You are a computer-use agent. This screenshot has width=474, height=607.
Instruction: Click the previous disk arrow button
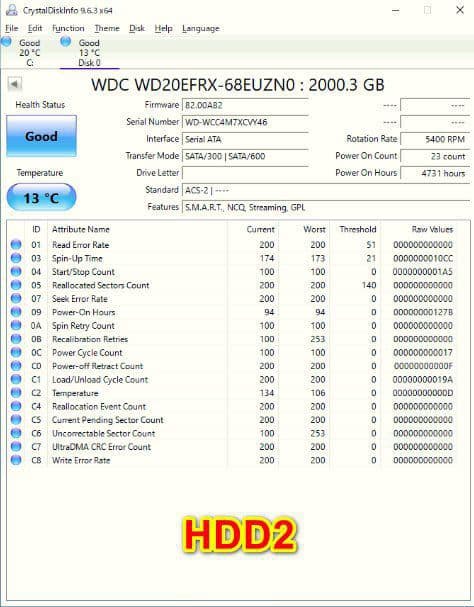point(15,84)
